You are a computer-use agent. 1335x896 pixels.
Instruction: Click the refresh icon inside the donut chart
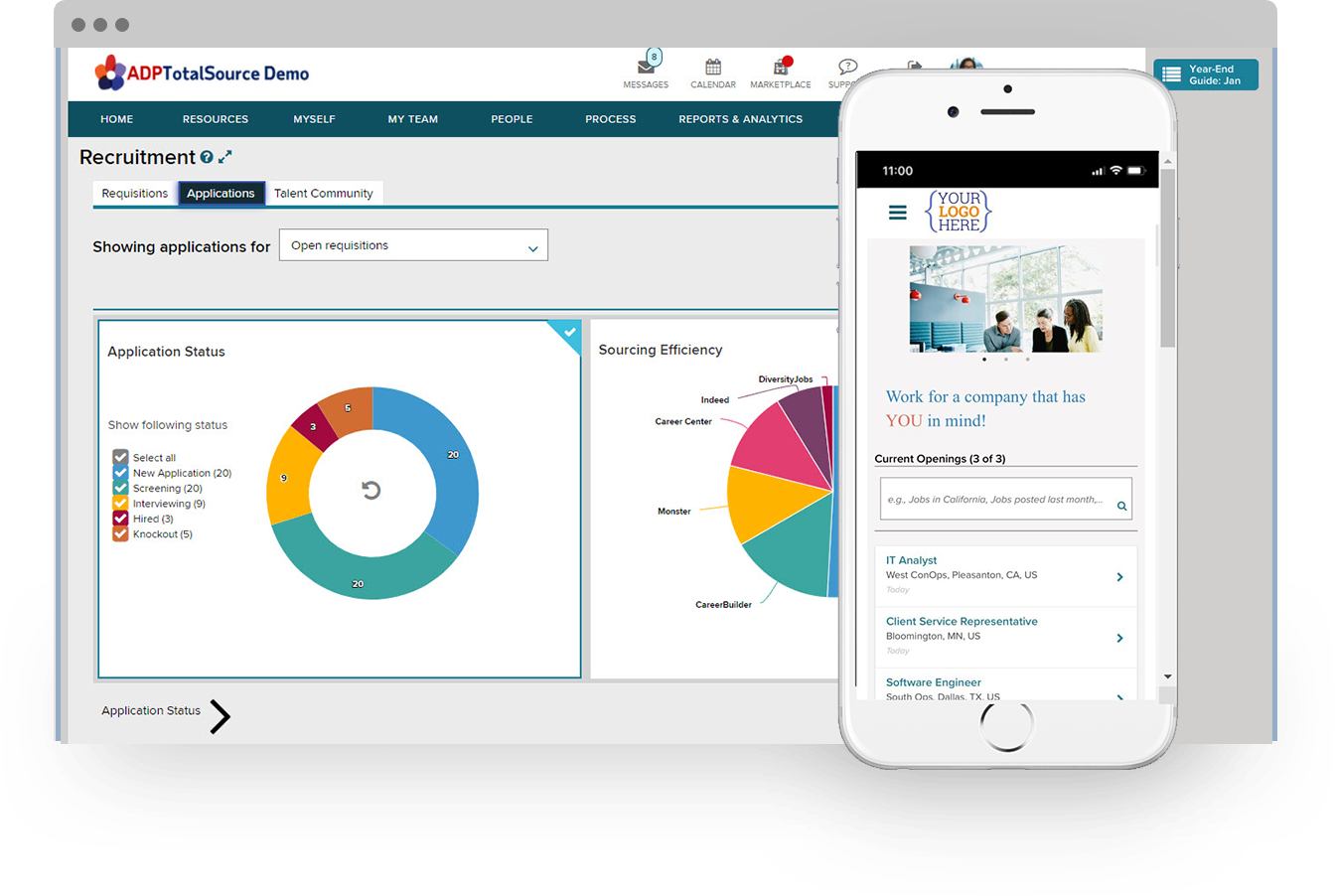point(371,493)
